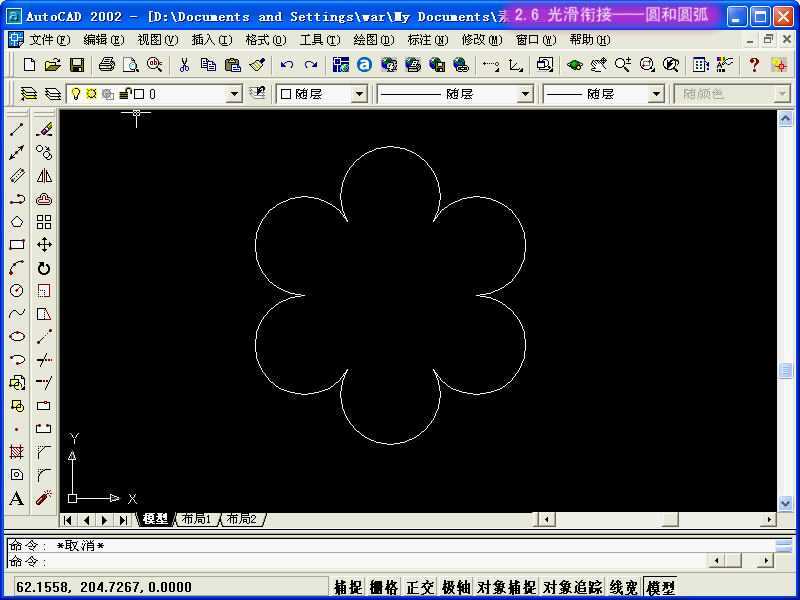Screen dimensions: 800x600
Task: Click the New drawing icon
Action: [30, 65]
